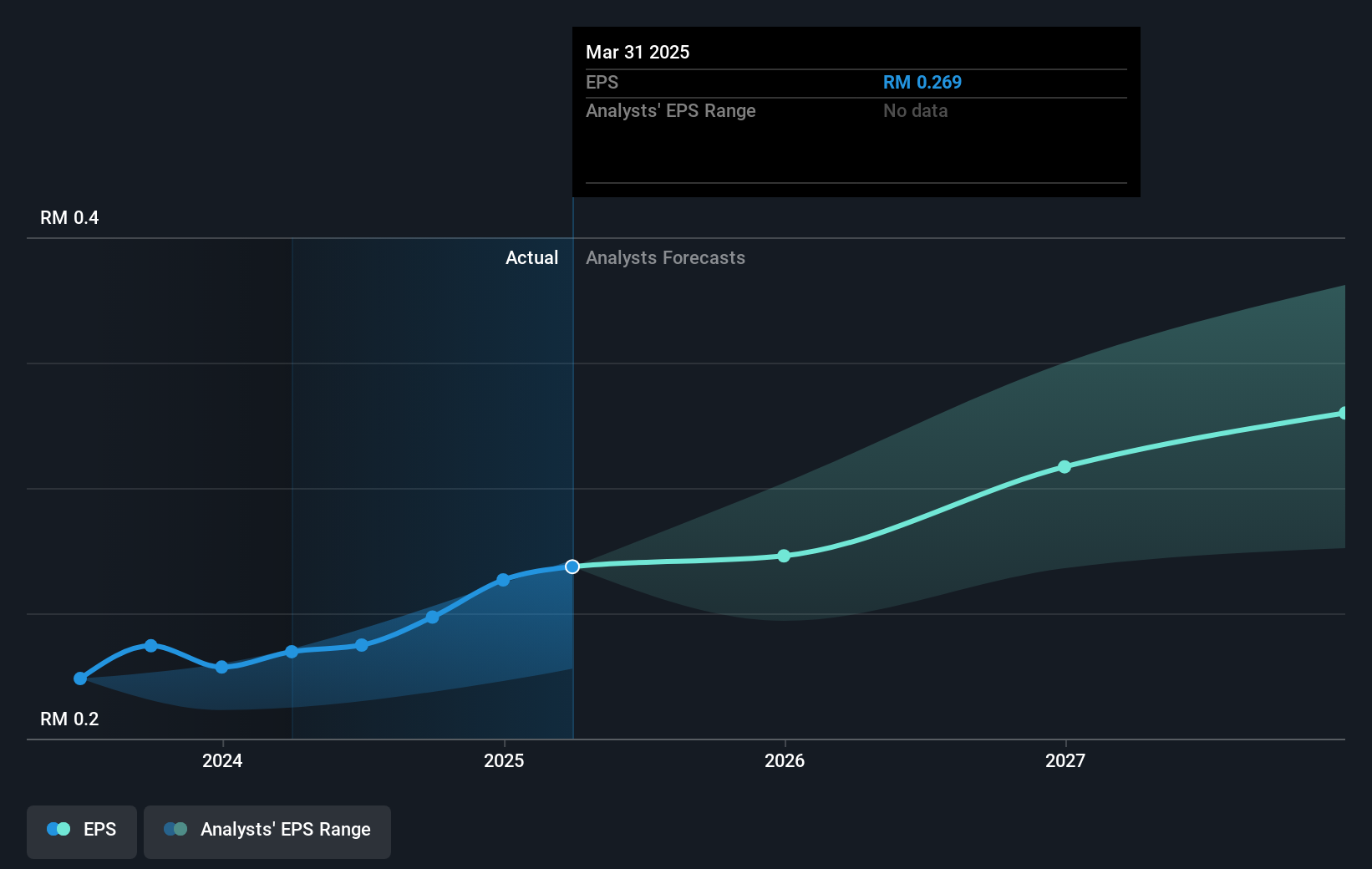1372x869 pixels.
Task: Click the RM 0.4 y-axis label
Action: click(69, 217)
